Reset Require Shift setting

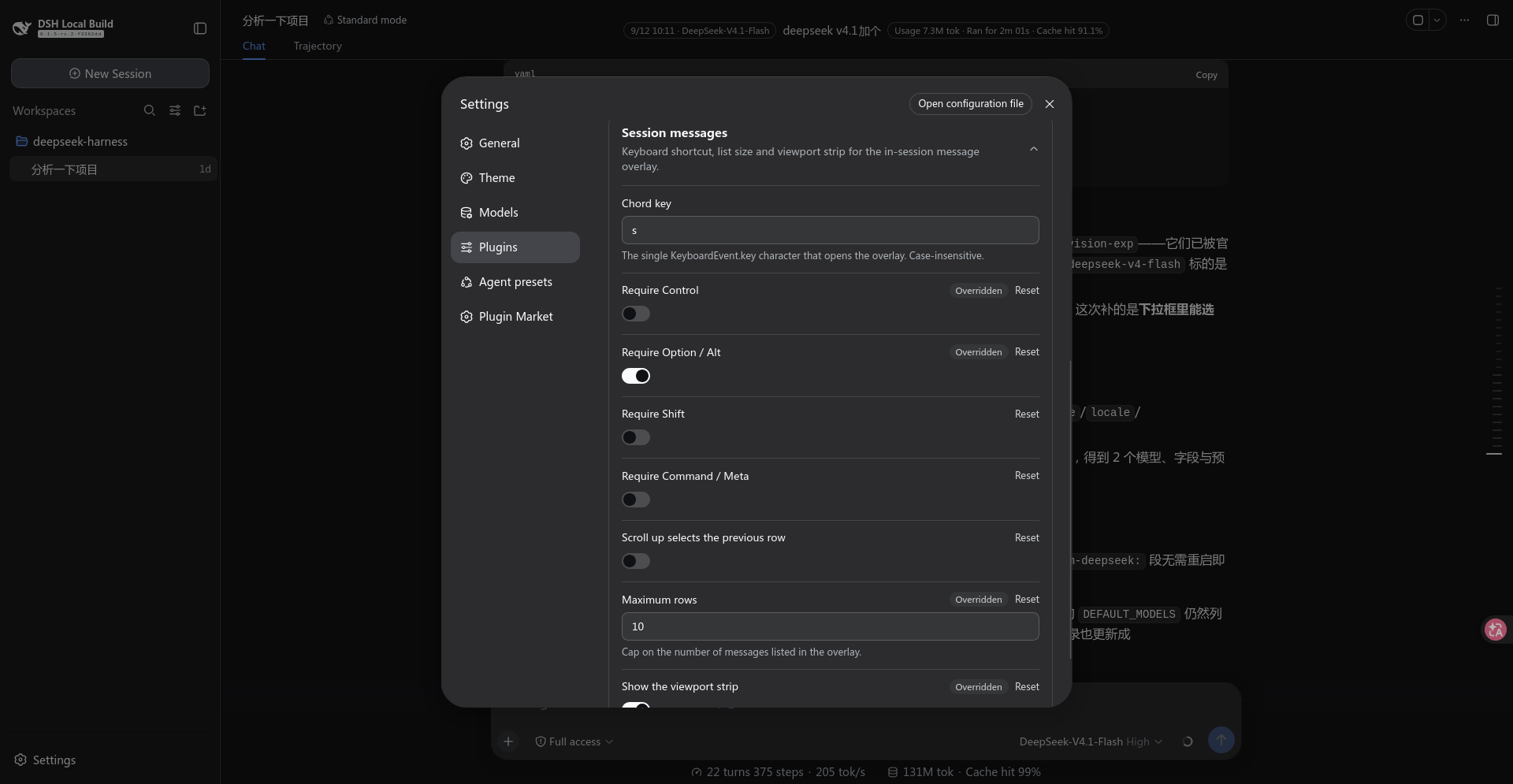tap(1027, 414)
